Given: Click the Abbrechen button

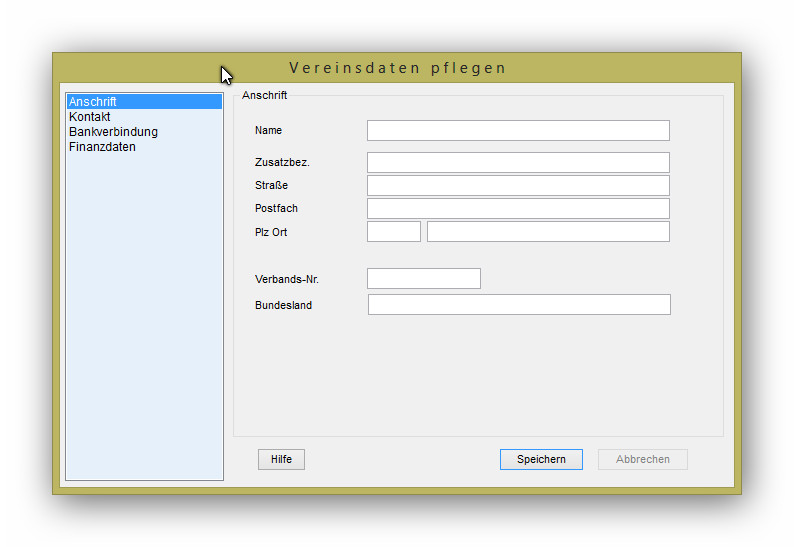Looking at the screenshot, I should 642,460.
